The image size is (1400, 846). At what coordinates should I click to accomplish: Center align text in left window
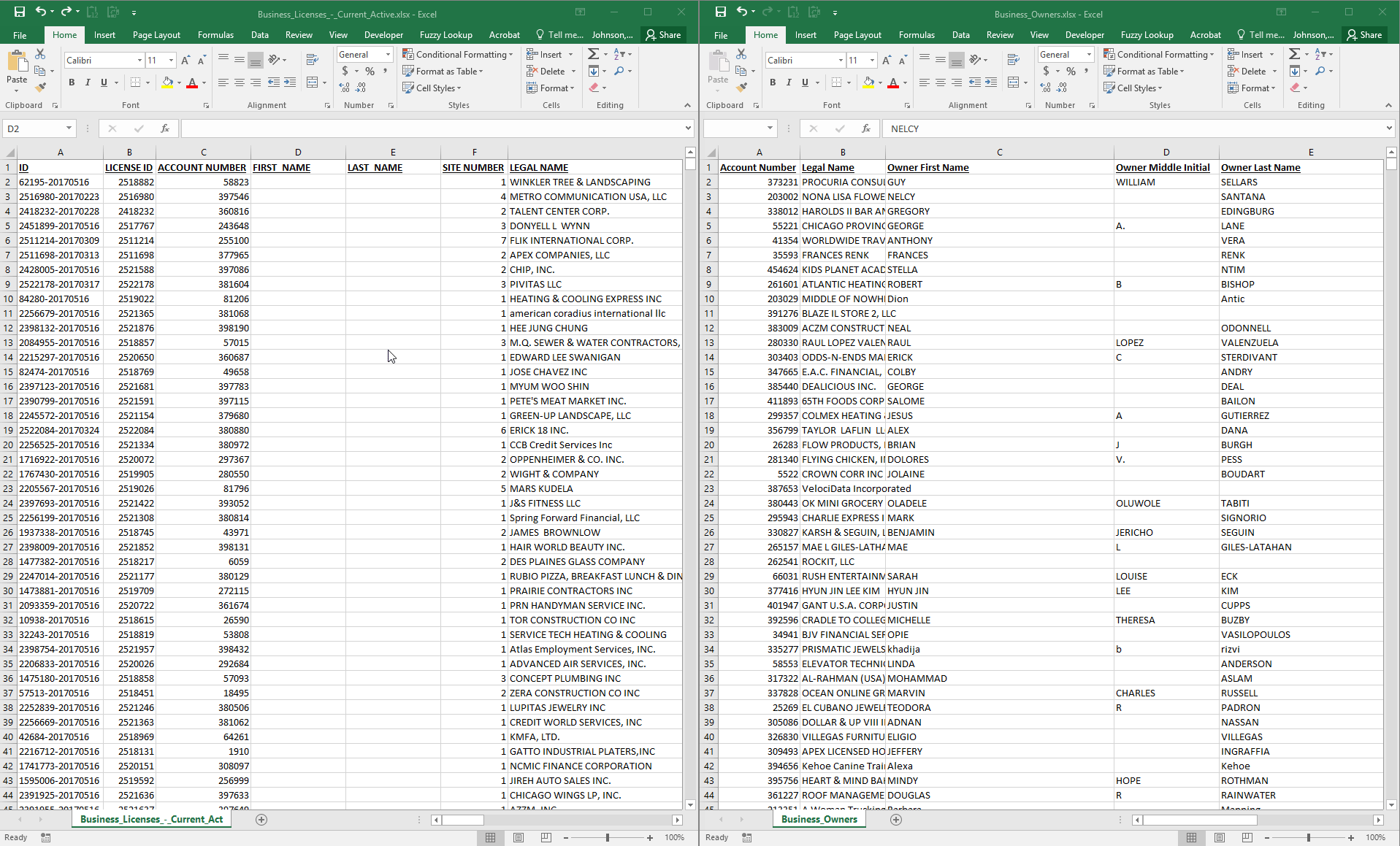click(239, 82)
